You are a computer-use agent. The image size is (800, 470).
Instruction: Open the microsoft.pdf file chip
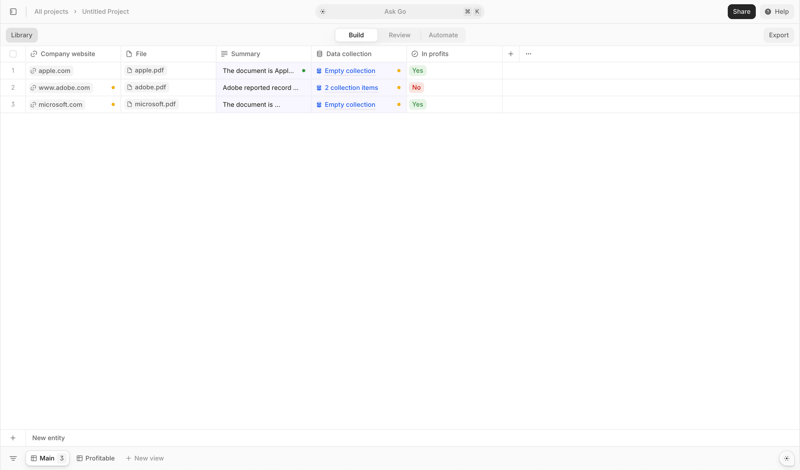point(151,104)
